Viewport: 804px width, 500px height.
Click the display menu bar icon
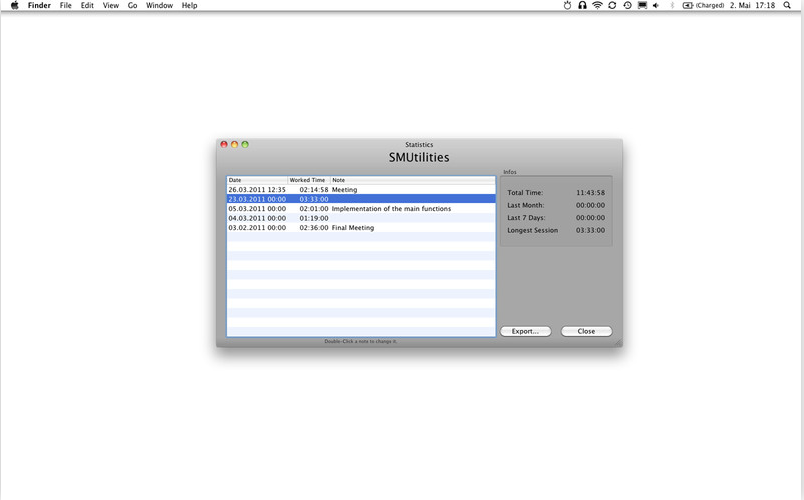642,5
